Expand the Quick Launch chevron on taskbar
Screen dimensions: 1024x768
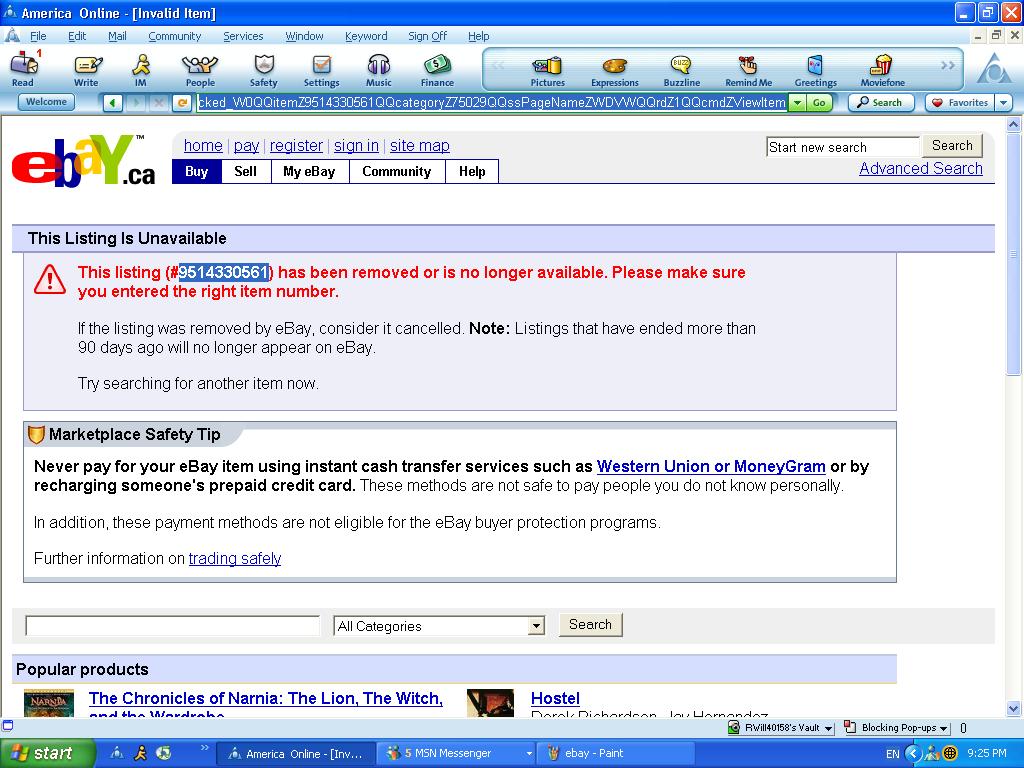pos(204,748)
